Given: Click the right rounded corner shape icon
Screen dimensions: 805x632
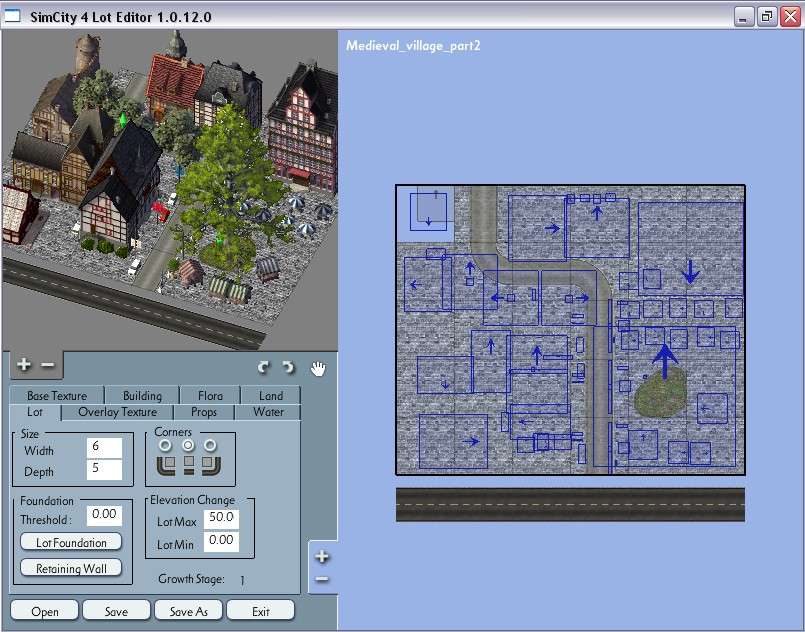Looking at the screenshot, I should point(211,466).
